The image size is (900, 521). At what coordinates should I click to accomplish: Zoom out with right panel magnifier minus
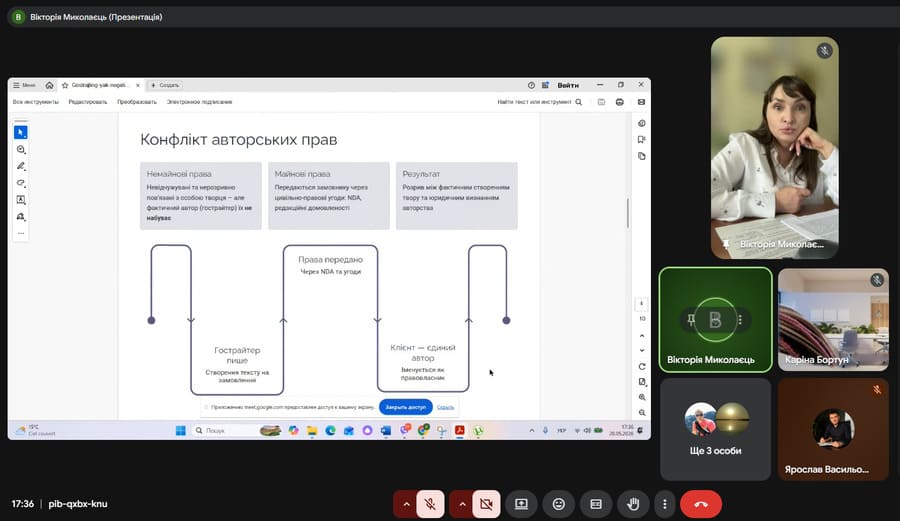tap(642, 413)
